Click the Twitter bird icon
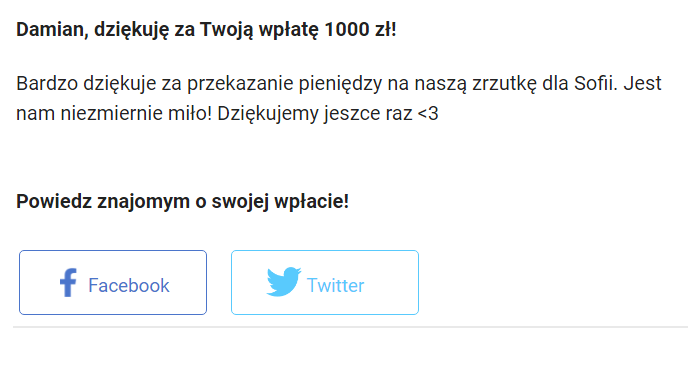 point(284,281)
